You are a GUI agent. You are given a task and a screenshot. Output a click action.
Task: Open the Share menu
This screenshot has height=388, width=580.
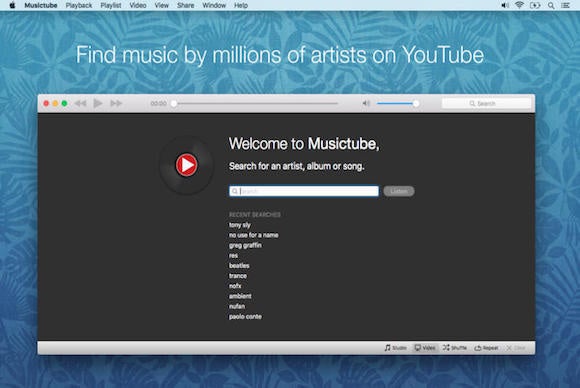pos(185,6)
